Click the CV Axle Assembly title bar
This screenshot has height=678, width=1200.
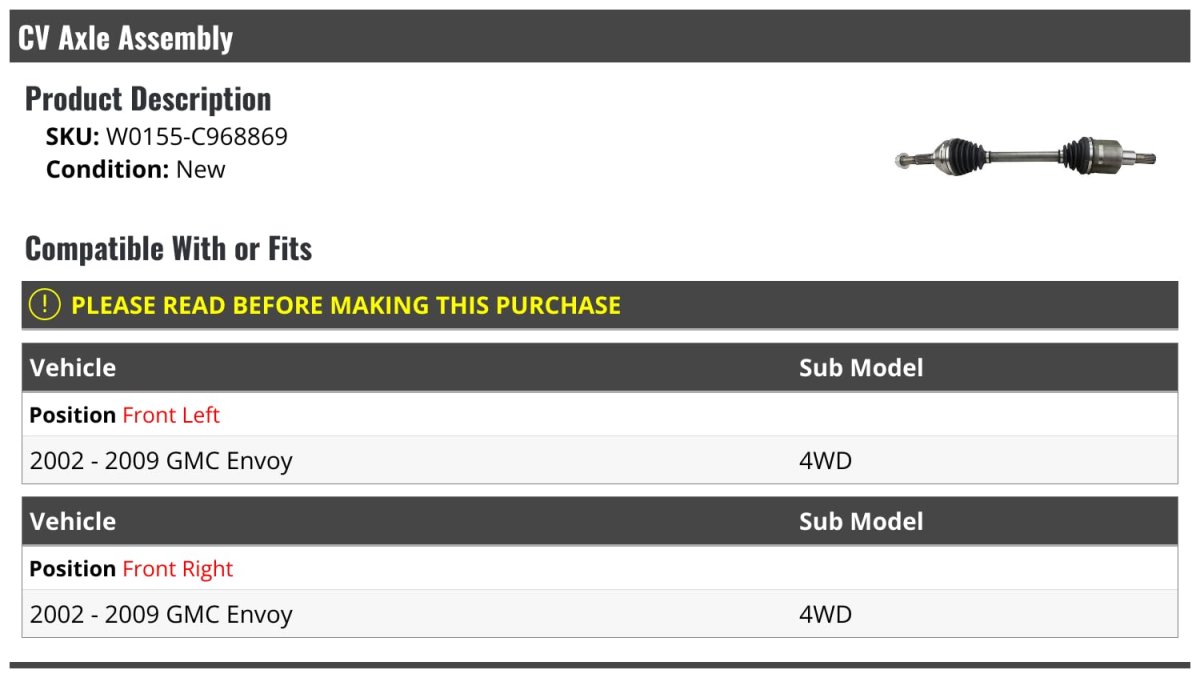[126, 38]
